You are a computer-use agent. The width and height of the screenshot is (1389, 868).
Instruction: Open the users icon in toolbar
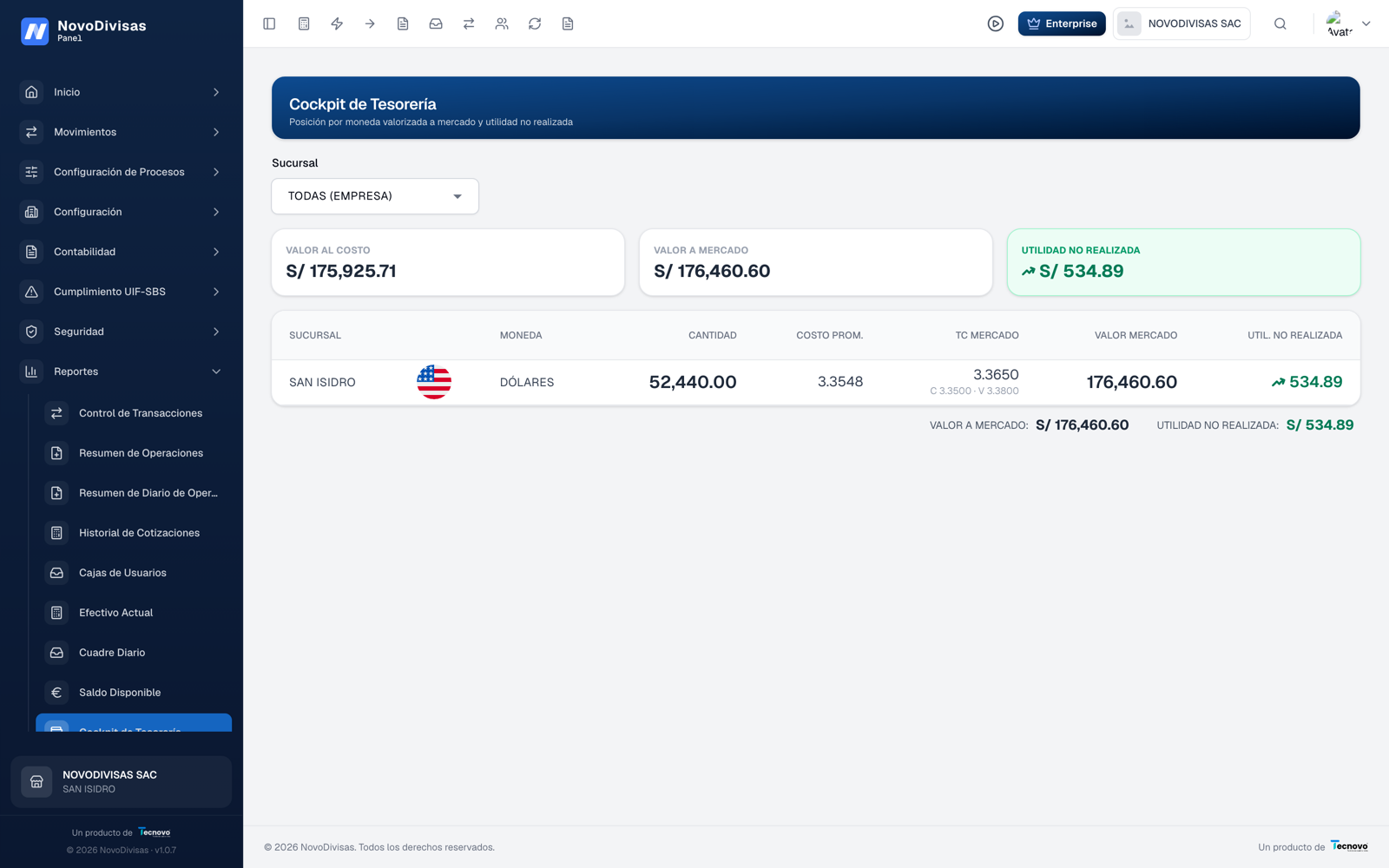[x=502, y=23]
